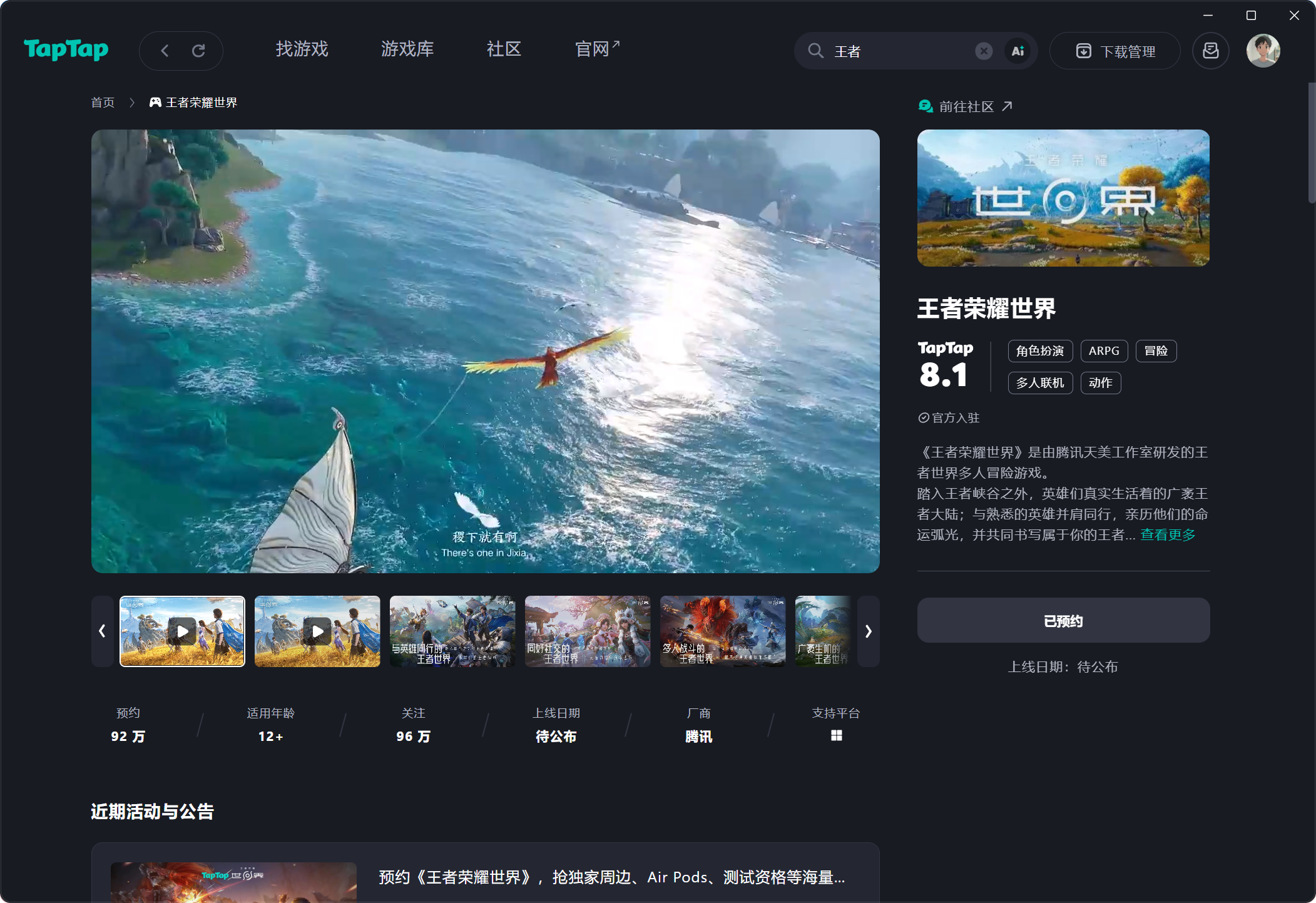Select 与英雄同行的王者世界 screenshot thumbnail
1316x903 pixels.
coord(452,631)
